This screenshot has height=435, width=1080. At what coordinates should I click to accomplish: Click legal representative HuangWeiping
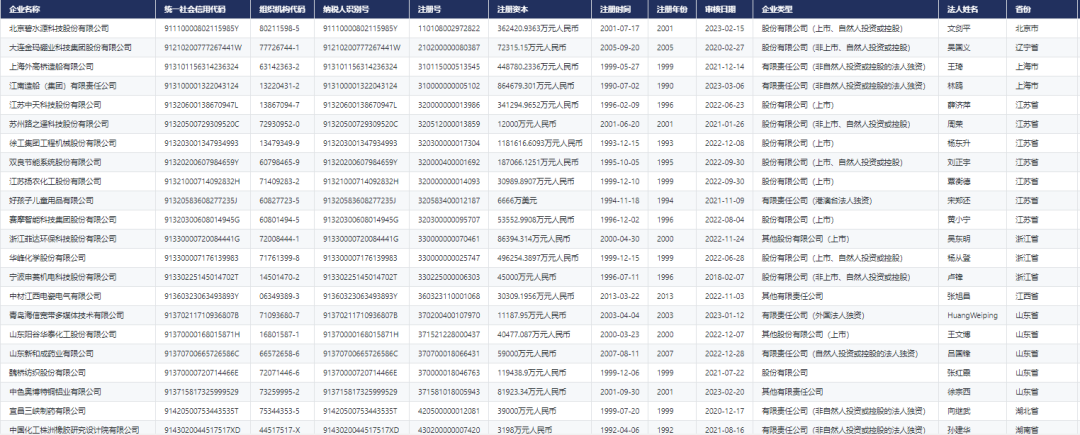973,315
